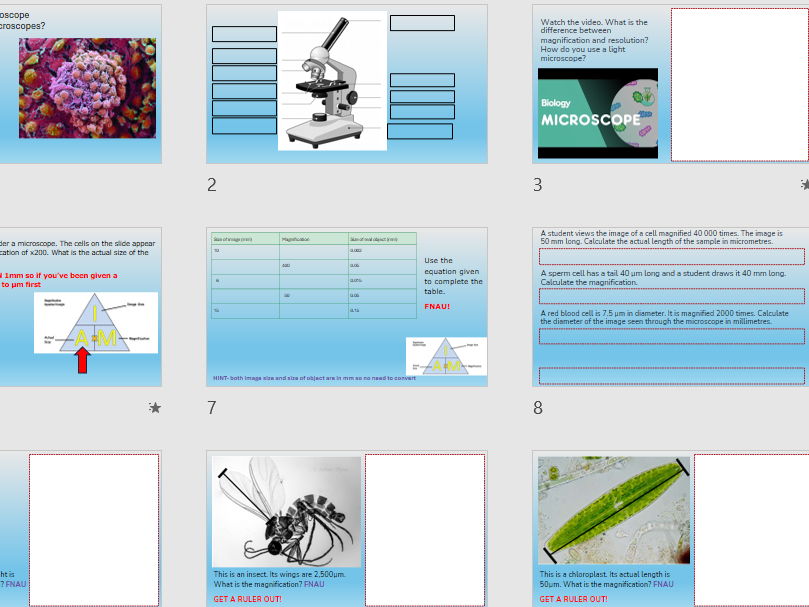Select slide 7 by its slide number
Screen dimensions: 809x607
click(x=211, y=409)
